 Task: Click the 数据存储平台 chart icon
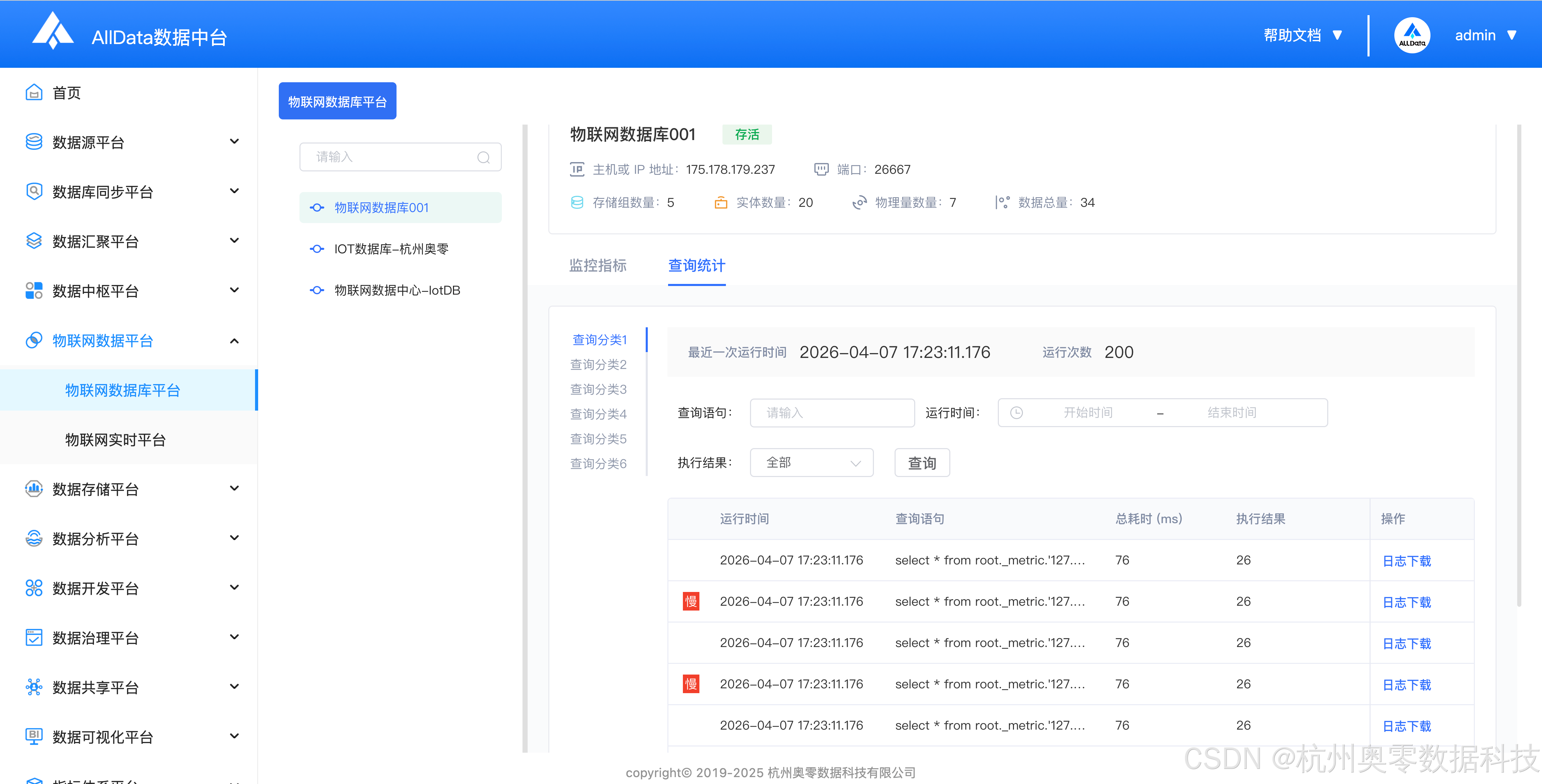(x=33, y=489)
